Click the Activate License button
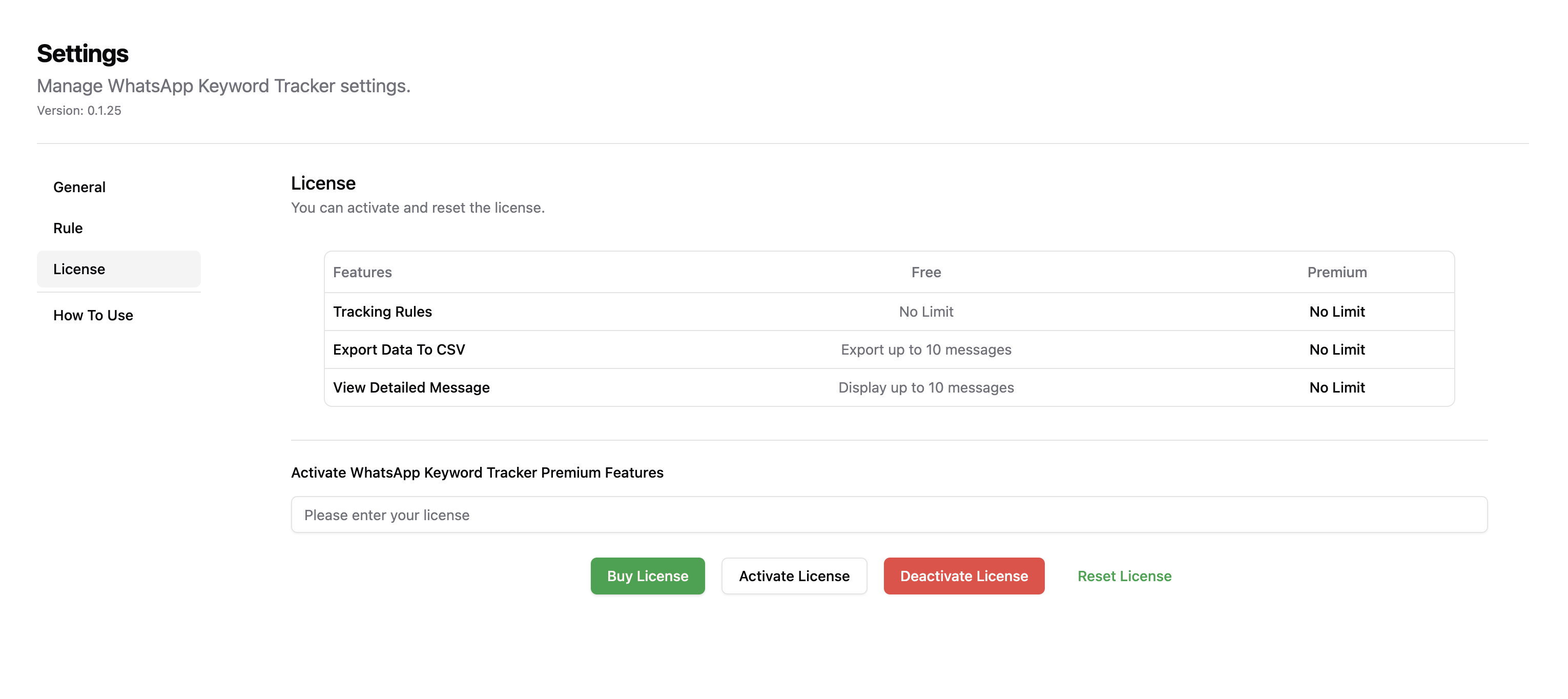Screen dimensions: 1568x699 [794, 575]
